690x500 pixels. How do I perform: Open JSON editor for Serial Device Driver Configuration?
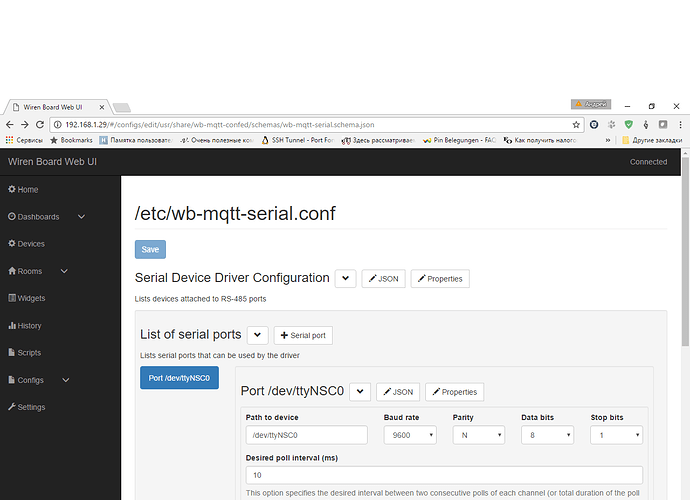point(383,279)
